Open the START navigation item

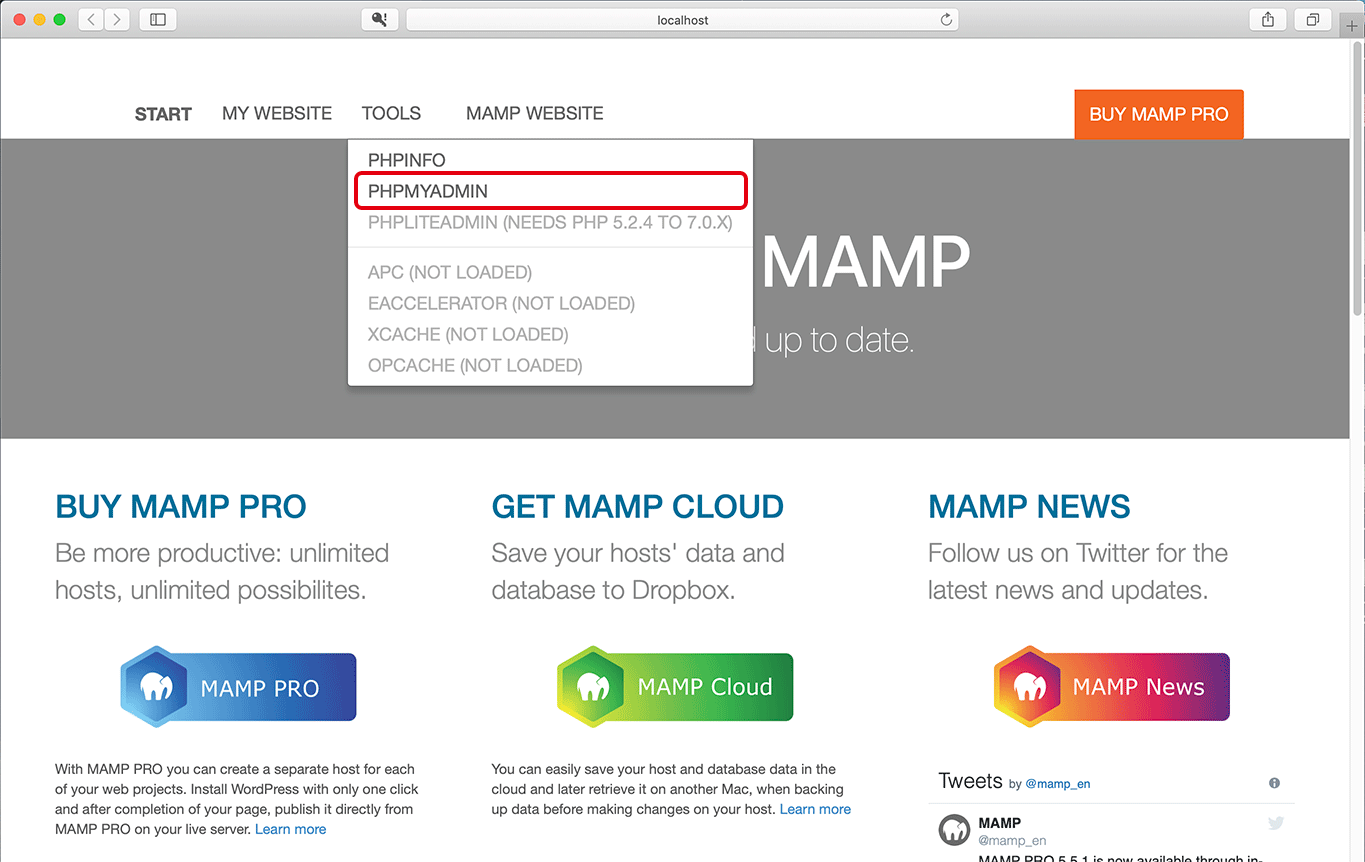pos(163,114)
